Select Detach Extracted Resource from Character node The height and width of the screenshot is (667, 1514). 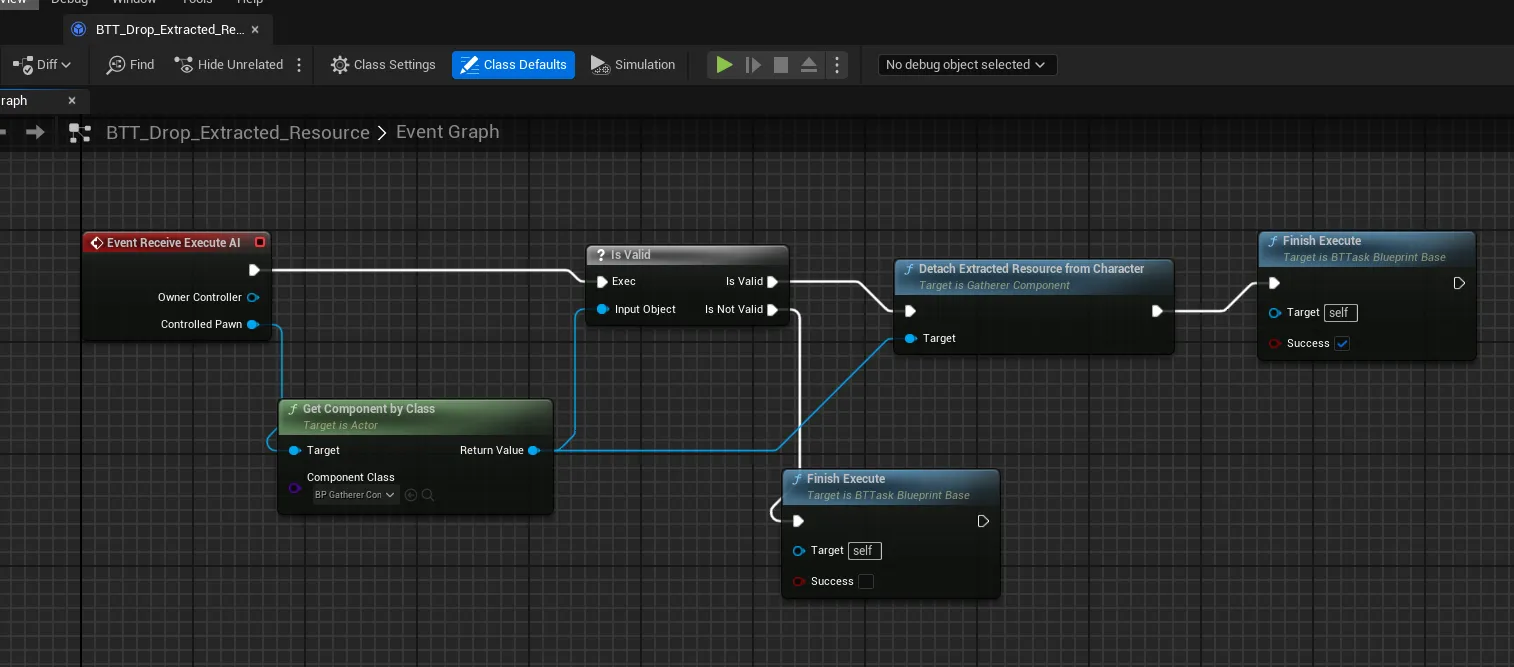[x=1033, y=276]
